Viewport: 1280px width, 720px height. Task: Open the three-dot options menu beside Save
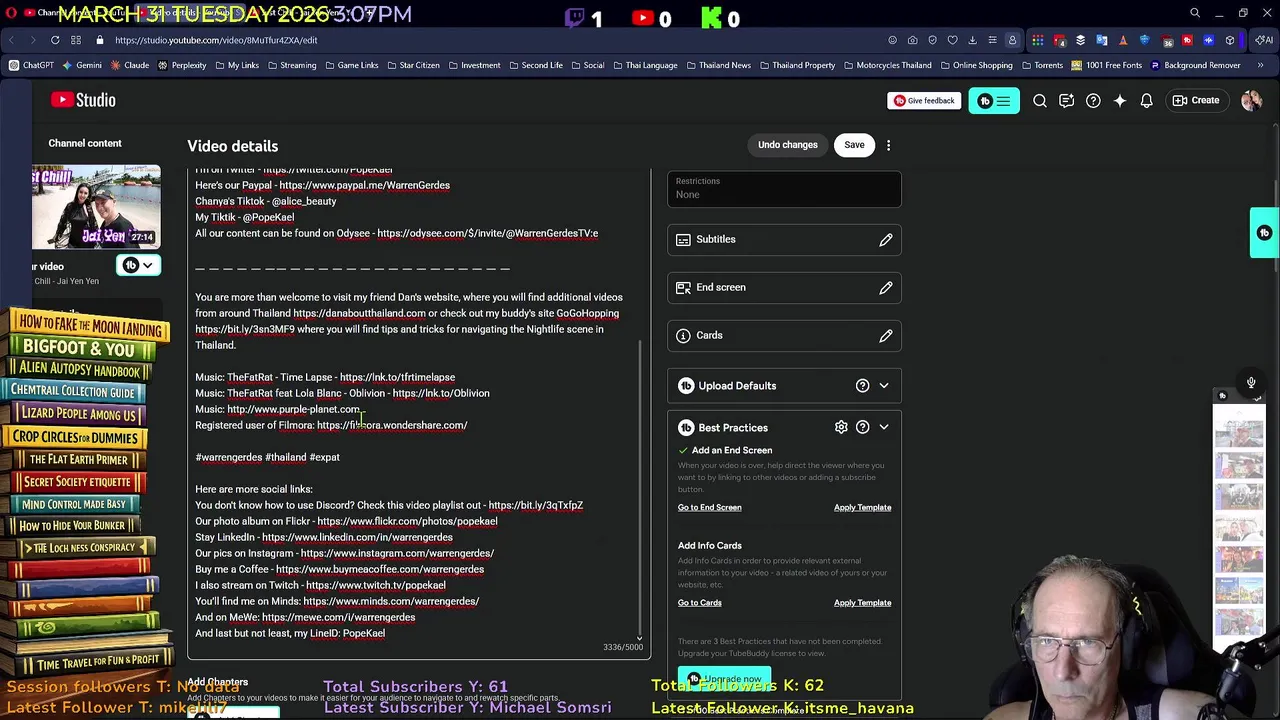click(x=888, y=145)
